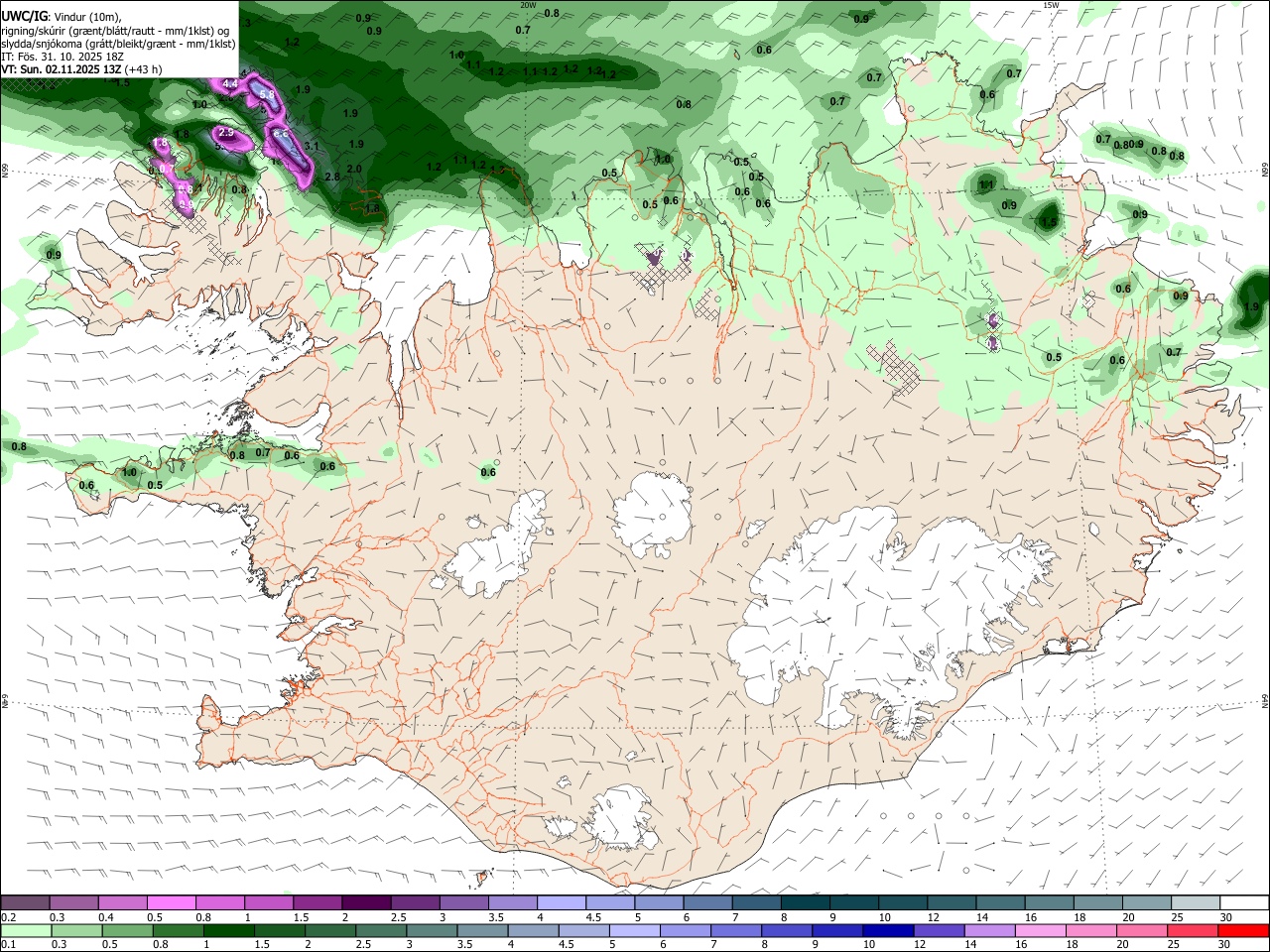This screenshot has width=1270, height=952.
Task: Pick the darkest green rain swatch between 1 and 1.5
Action: pos(228,930)
